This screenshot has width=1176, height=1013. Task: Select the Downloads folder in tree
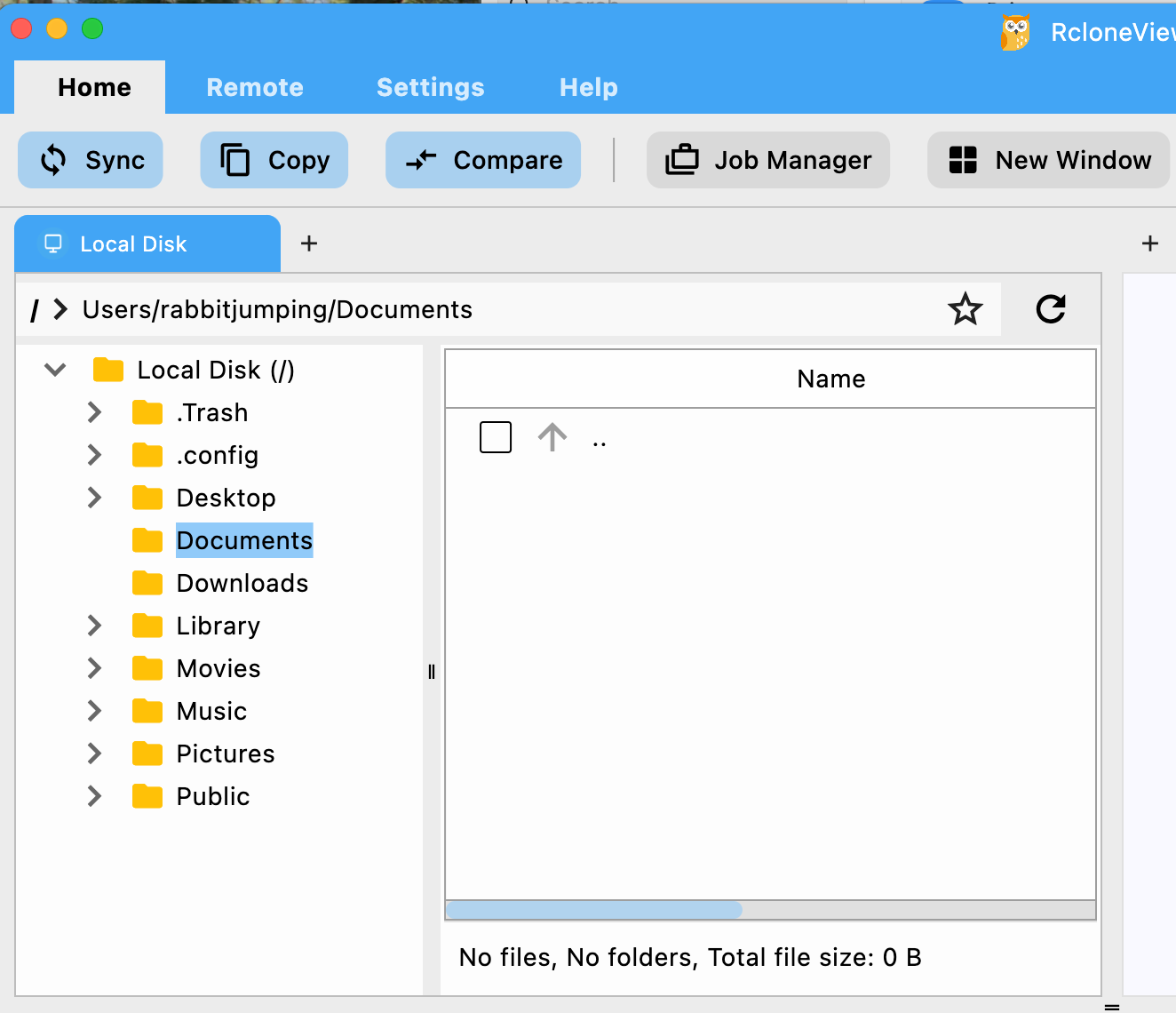pyautogui.click(x=242, y=583)
